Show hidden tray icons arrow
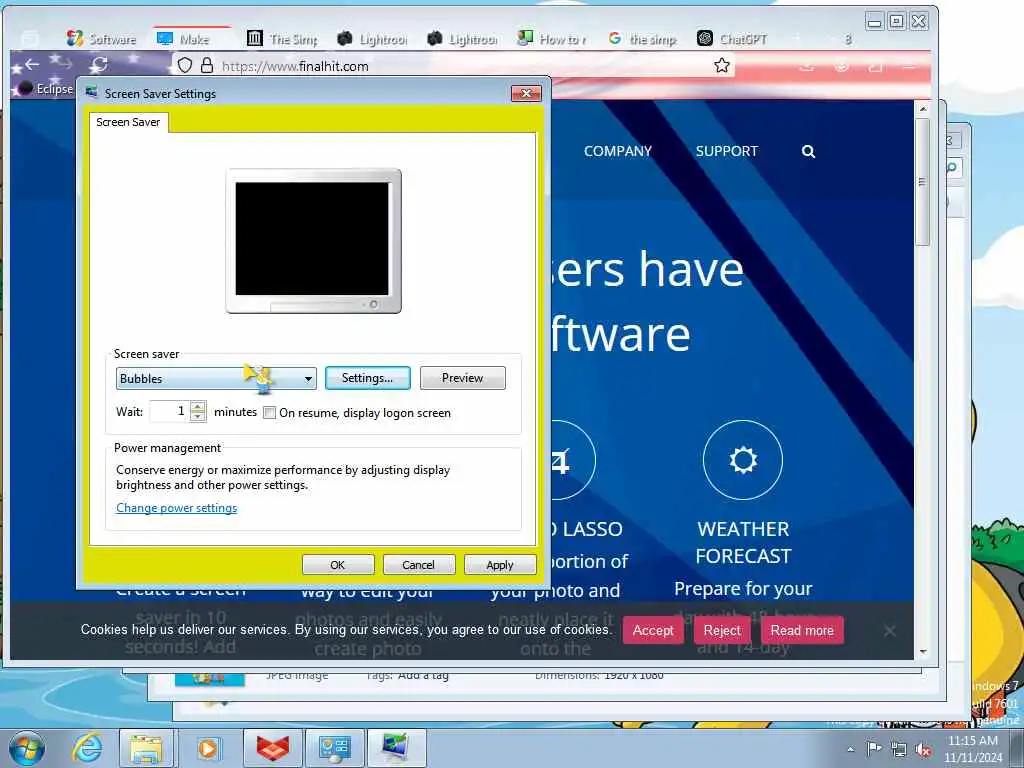The width and height of the screenshot is (1024, 768). pyautogui.click(x=850, y=750)
